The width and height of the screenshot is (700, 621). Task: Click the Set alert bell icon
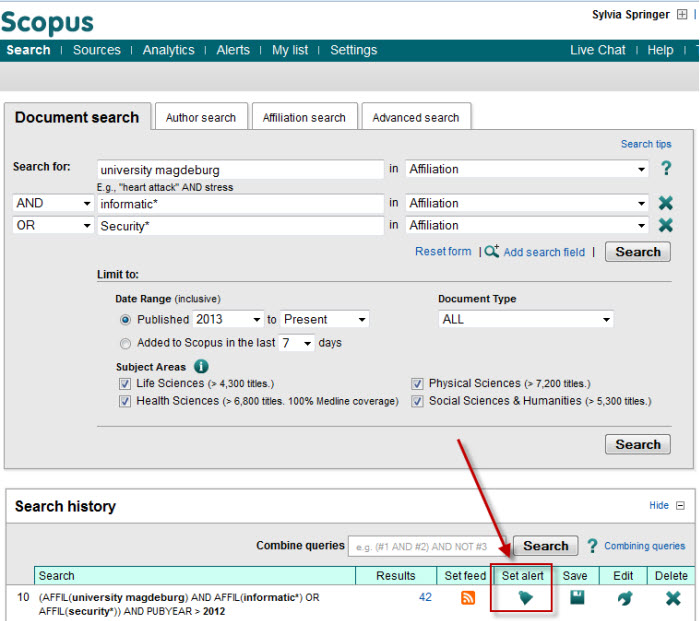(x=525, y=597)
